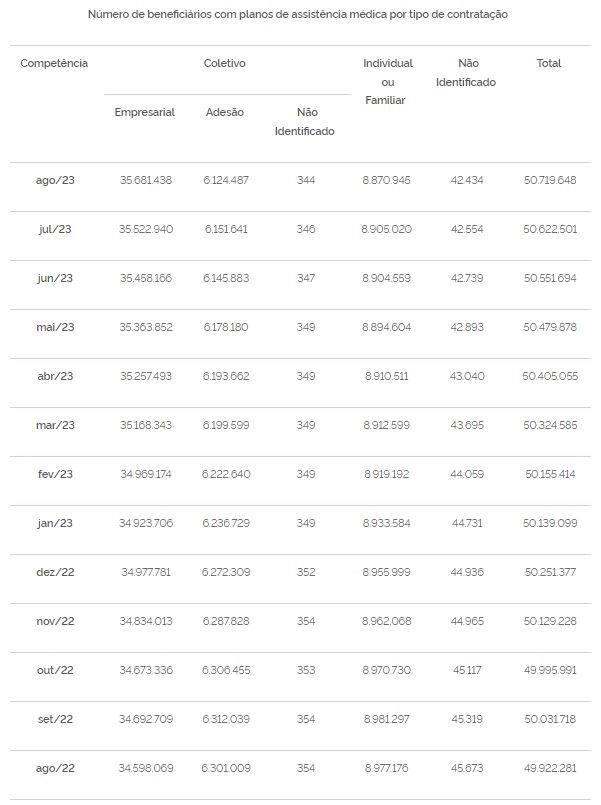The height and width of the screenshot is (805, 601).
Task: Click the table title about beneficiários
Action: pyautogui.click(x=298, y=14)
